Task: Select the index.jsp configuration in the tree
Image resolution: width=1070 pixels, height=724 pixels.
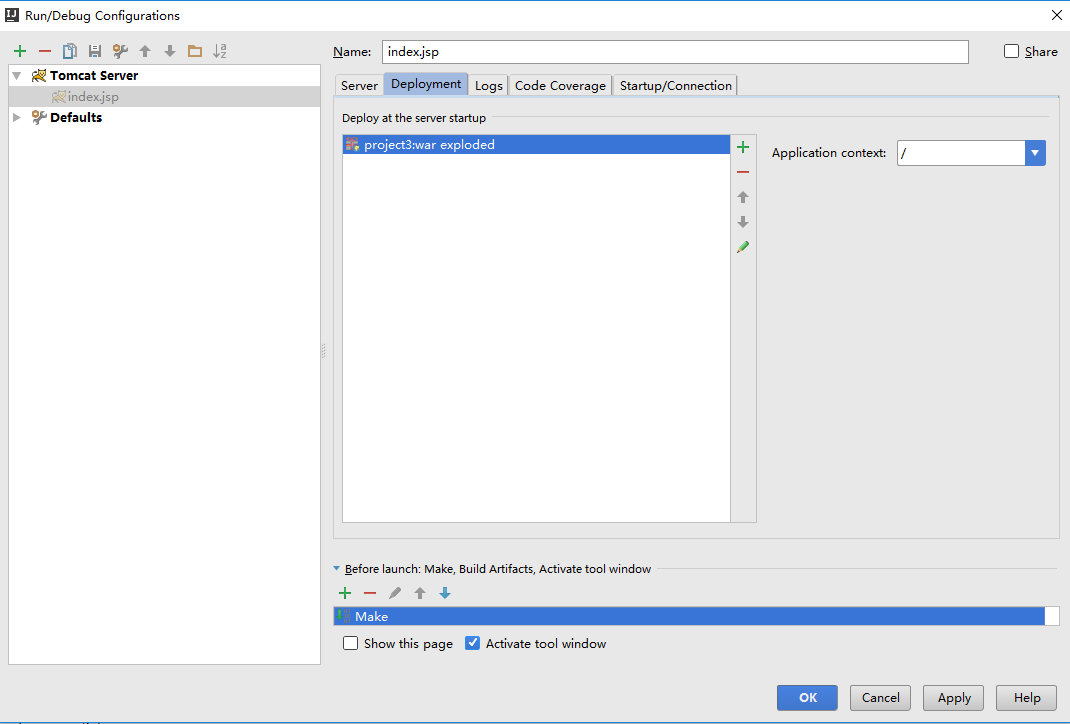Action: pyautogui.click(x=164, y=97)
